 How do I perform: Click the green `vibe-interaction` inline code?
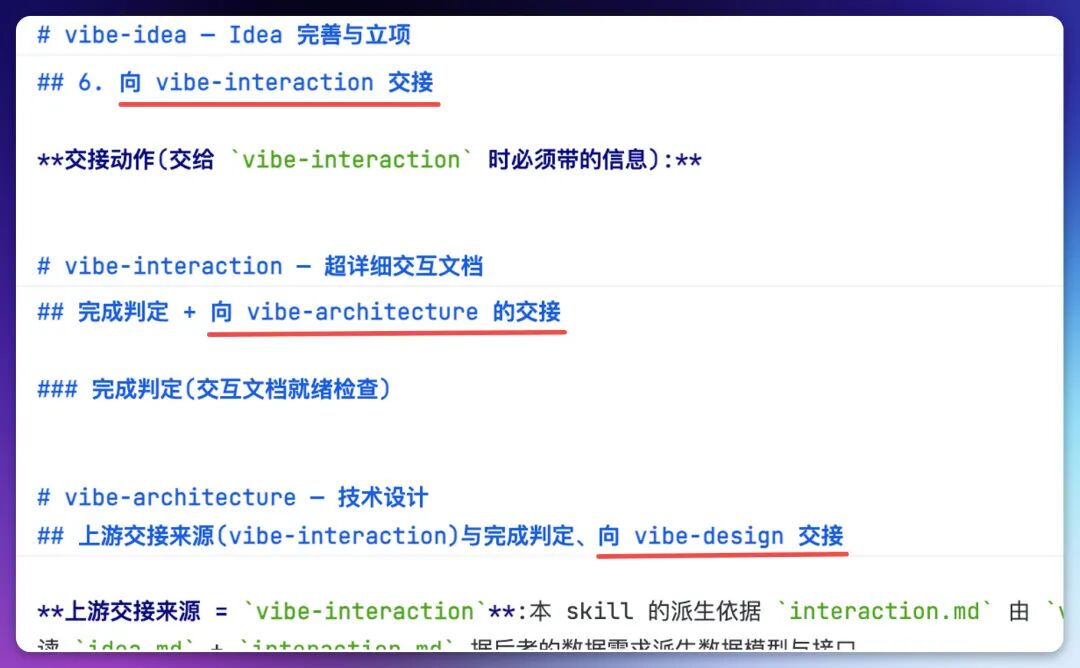pyautogui.click(x=351, y=159)
